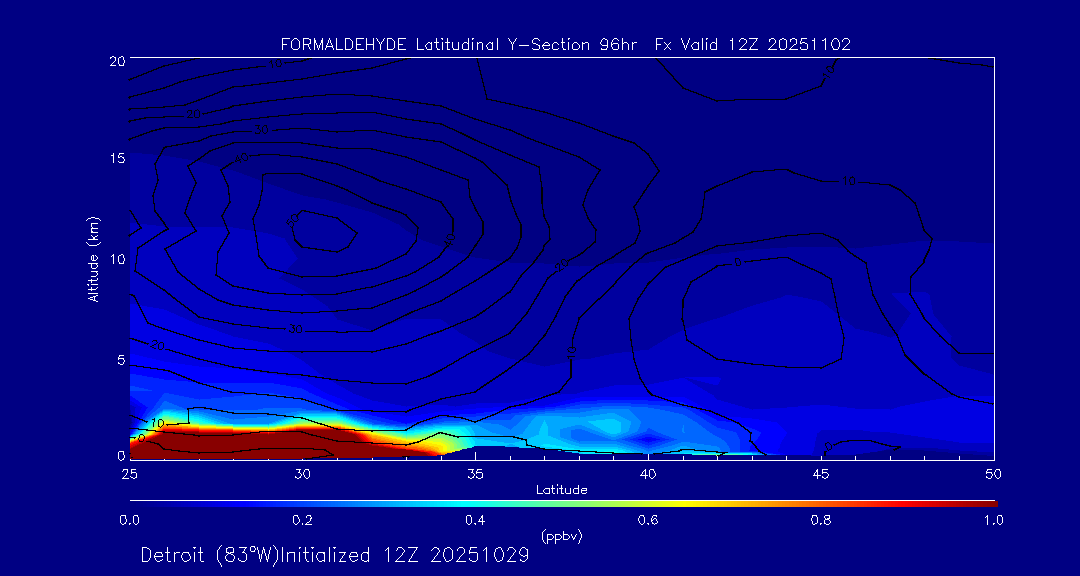Click latitude tick label "25"
This screenshot has height=576, width=1080.
(x=129, y=474)
